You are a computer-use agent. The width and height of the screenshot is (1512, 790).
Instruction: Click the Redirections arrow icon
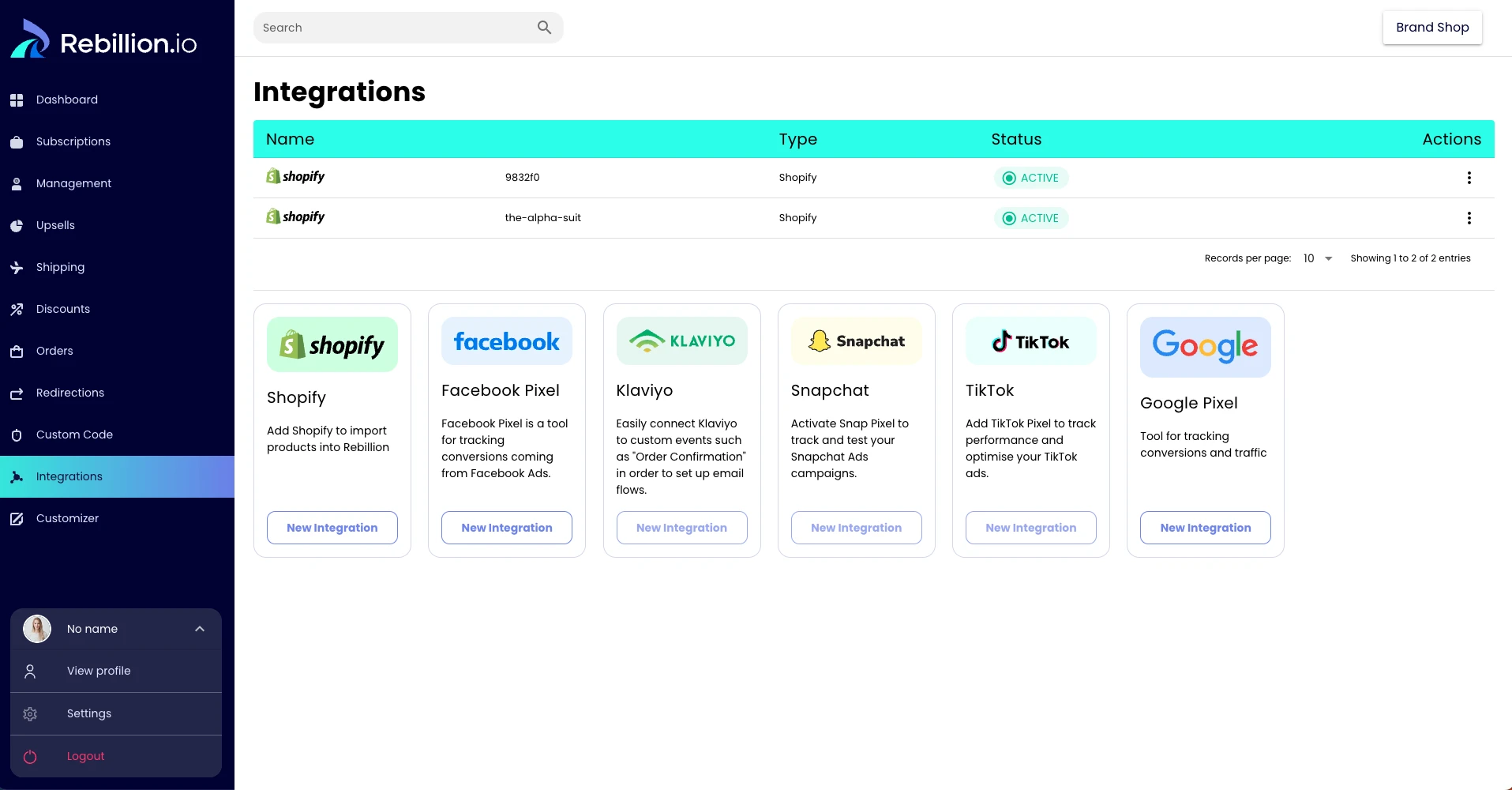tap(17, 393)
